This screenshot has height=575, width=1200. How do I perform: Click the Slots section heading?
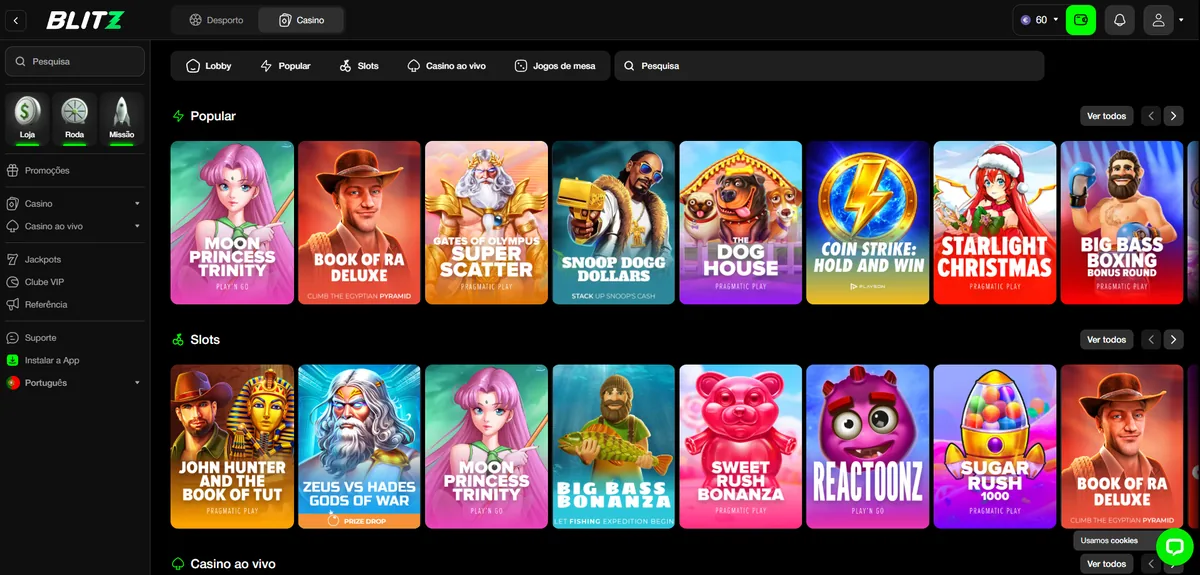pyautogui.click(x=205, y=340)
